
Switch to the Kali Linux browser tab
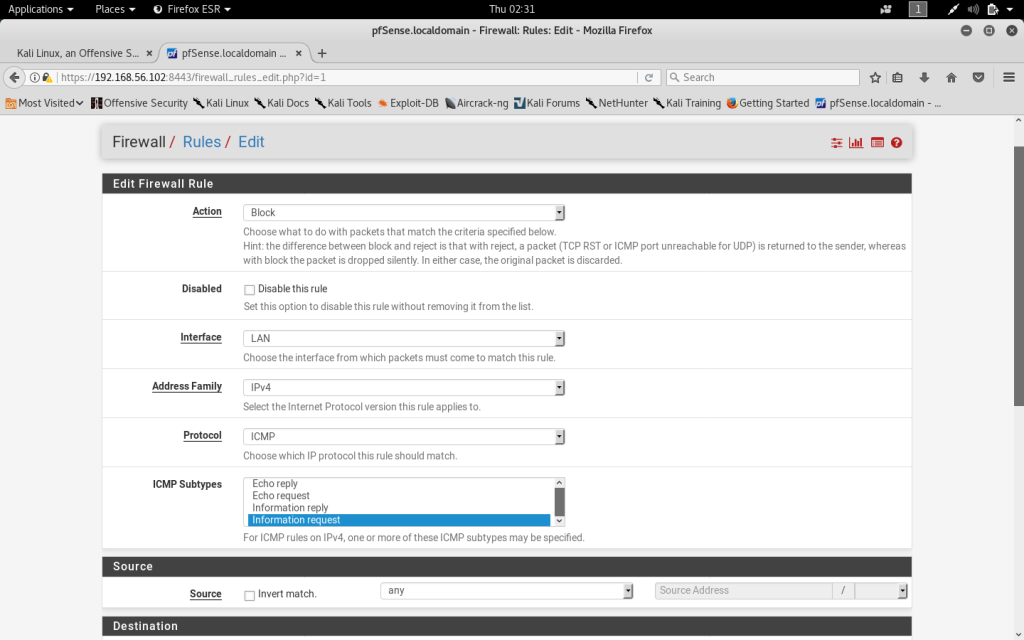(78, 53)
